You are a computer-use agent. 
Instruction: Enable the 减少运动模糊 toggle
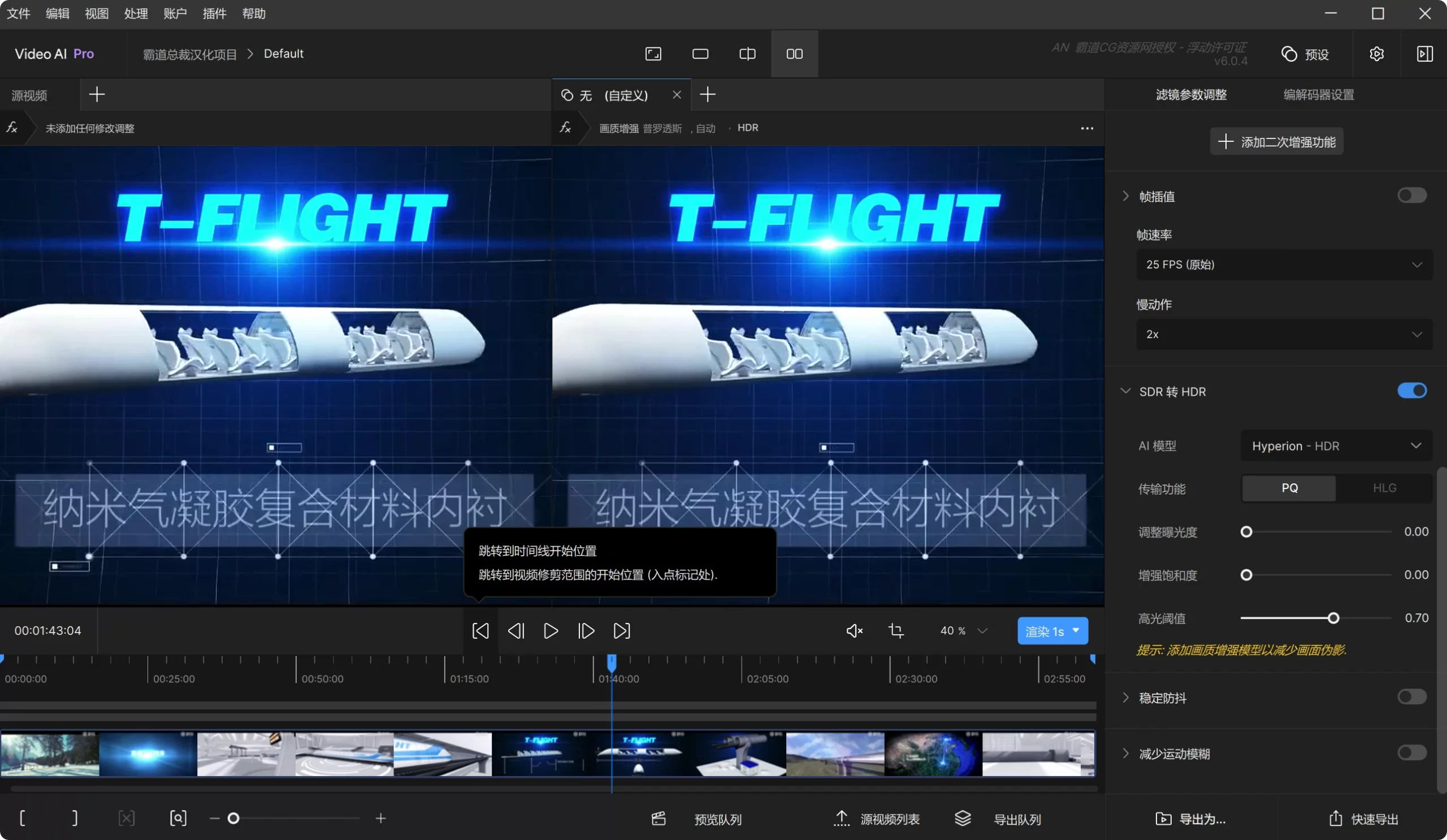click(1412, 753)
